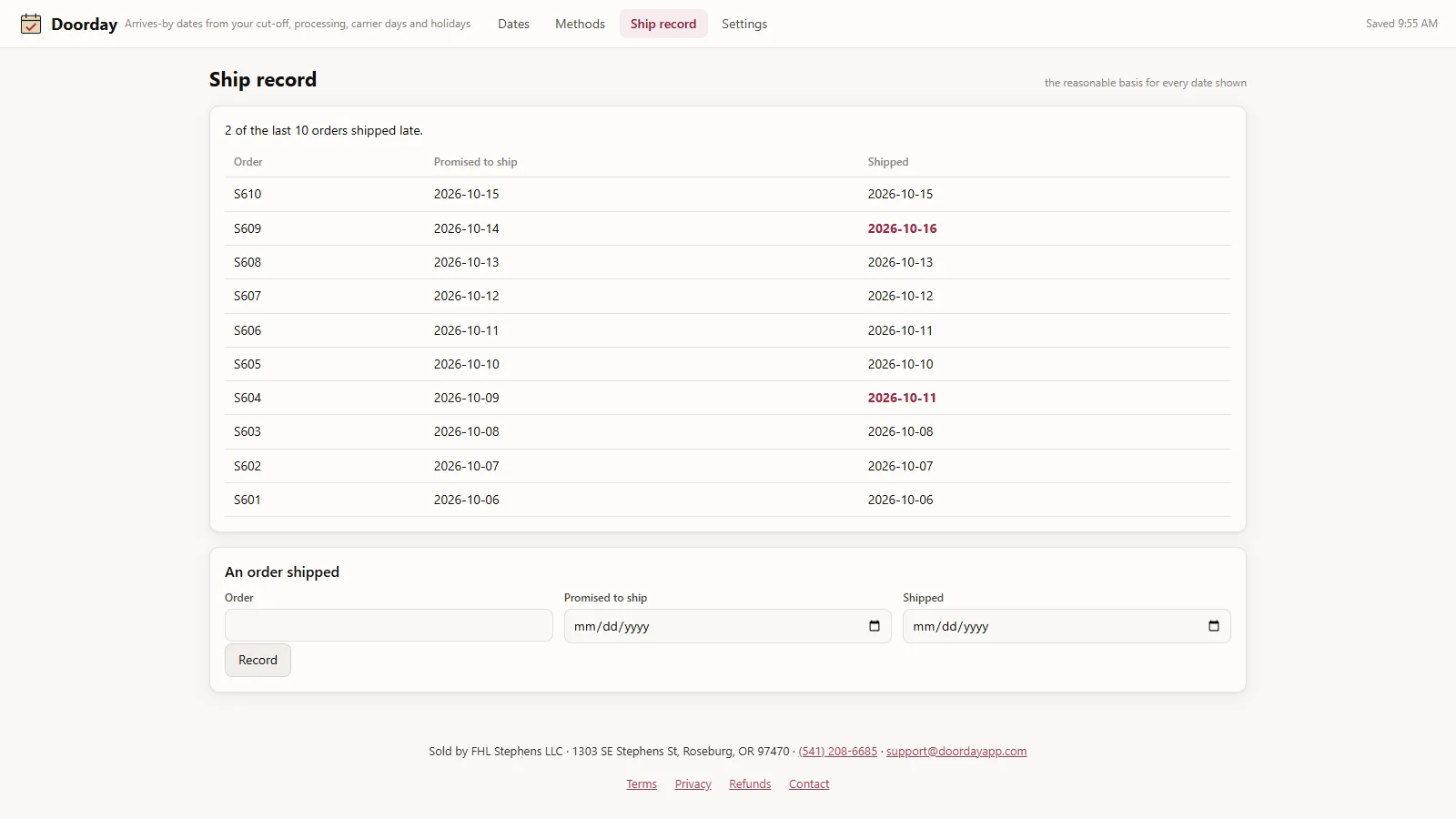Viewport: 1456px width, 819px height.
Task: Click the Shipped date input field
Action: click(x=1067, y=626)
